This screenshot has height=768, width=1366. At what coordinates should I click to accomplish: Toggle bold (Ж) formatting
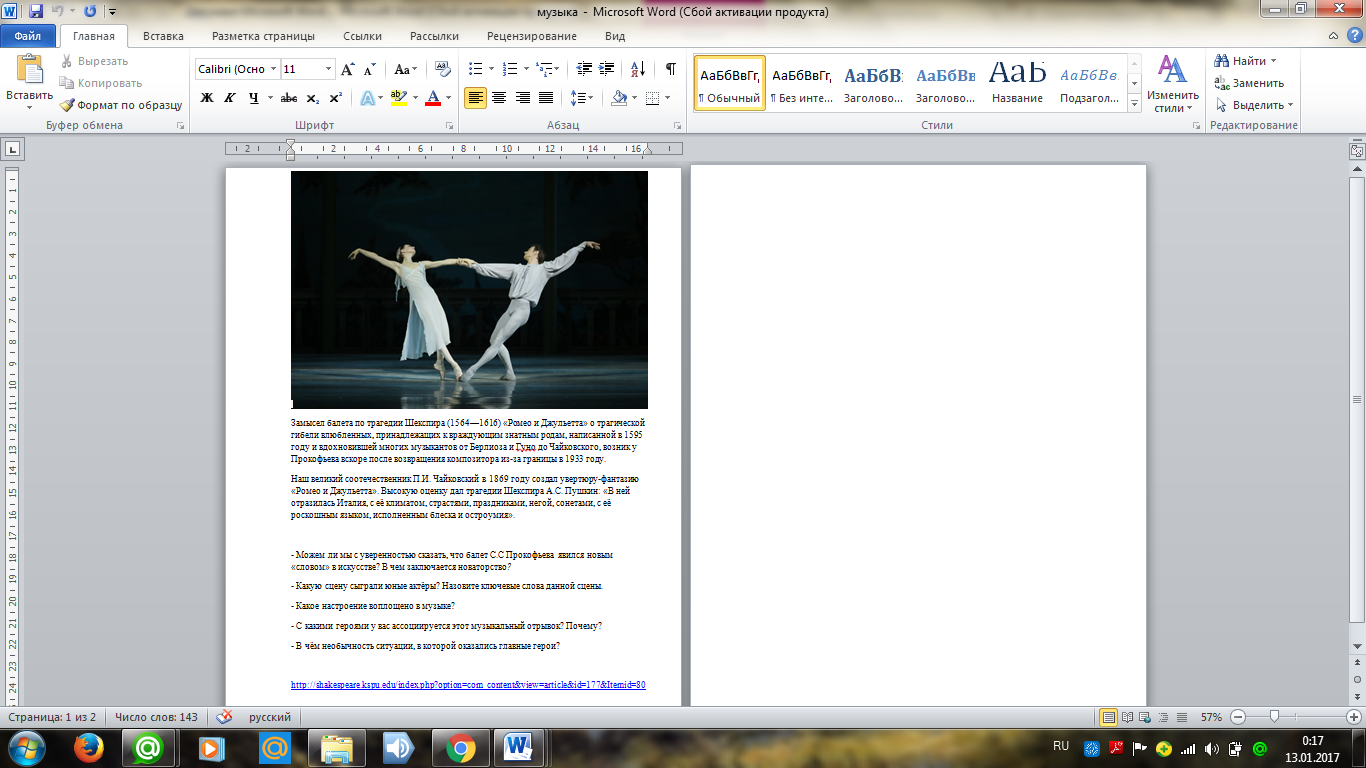pos(207,98)
